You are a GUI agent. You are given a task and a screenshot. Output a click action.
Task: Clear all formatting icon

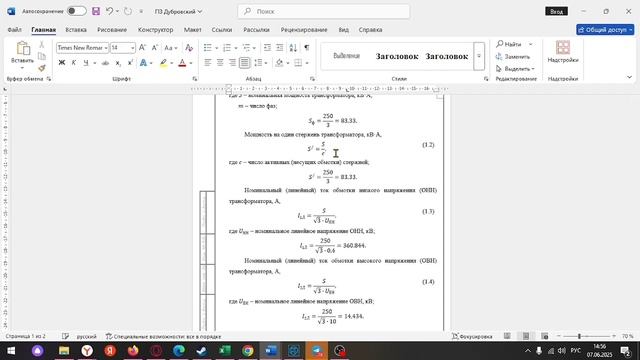tap(189, 48)
